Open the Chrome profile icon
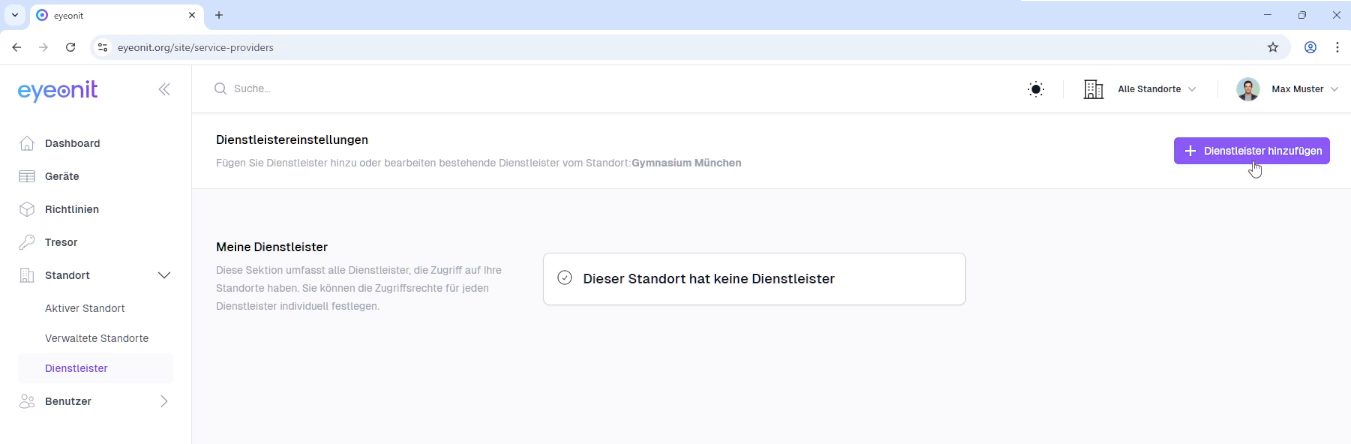This screenshot has width=1351, height=444. (x=1310, y=47)
